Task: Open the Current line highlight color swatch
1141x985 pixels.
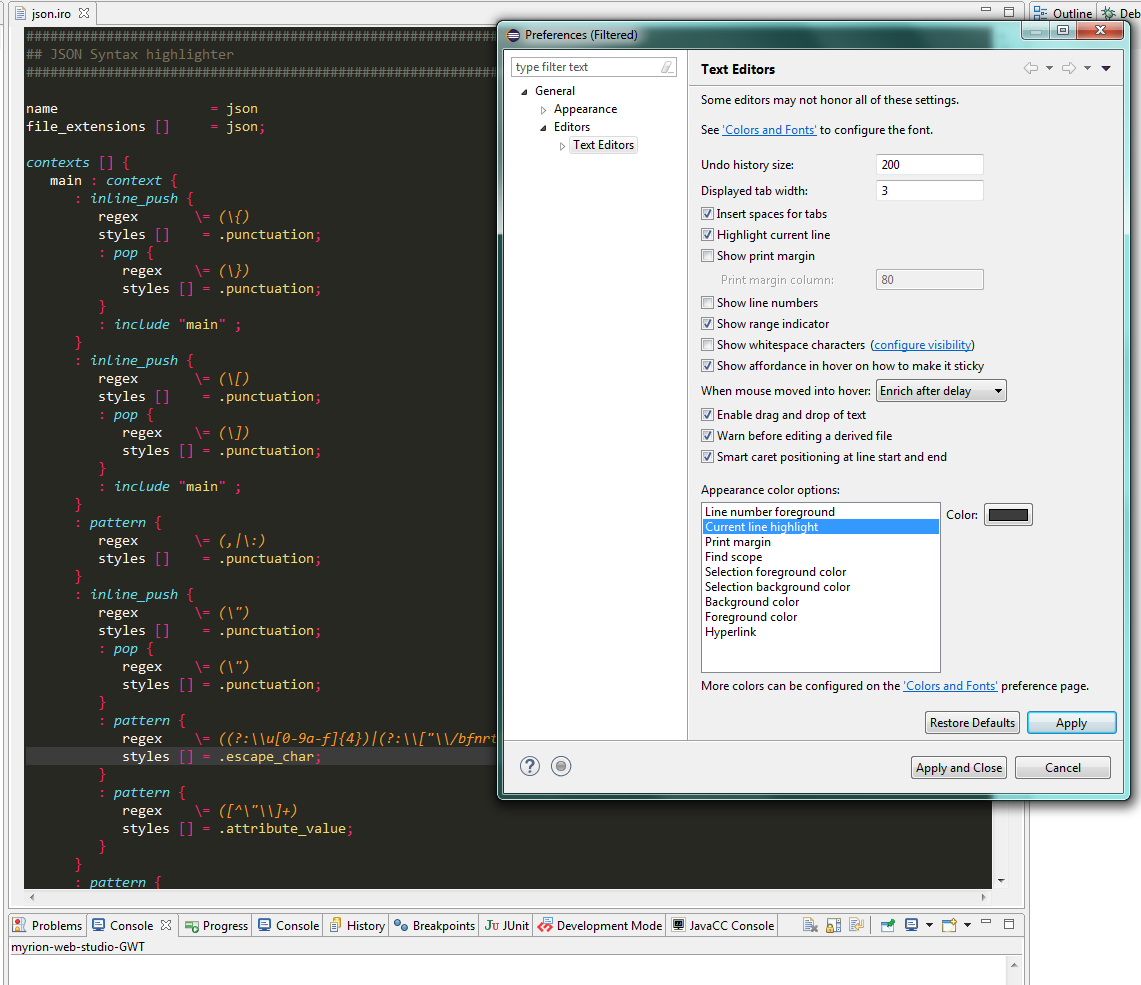Action: tap(1008, 514)
